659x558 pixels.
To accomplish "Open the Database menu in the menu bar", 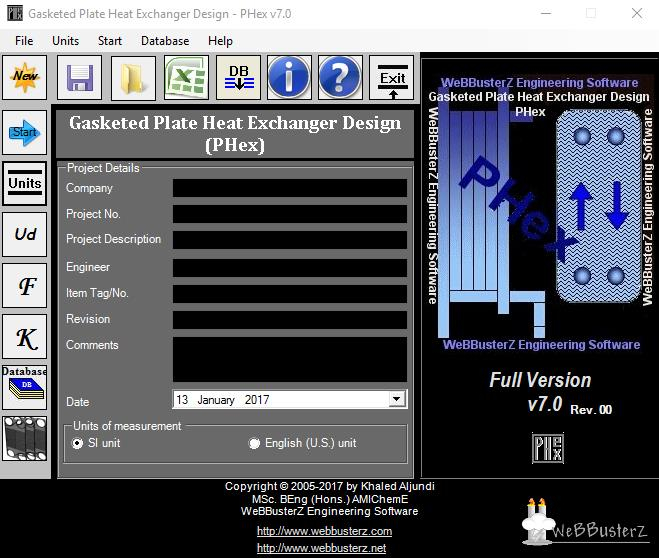I will coord(165,41).
